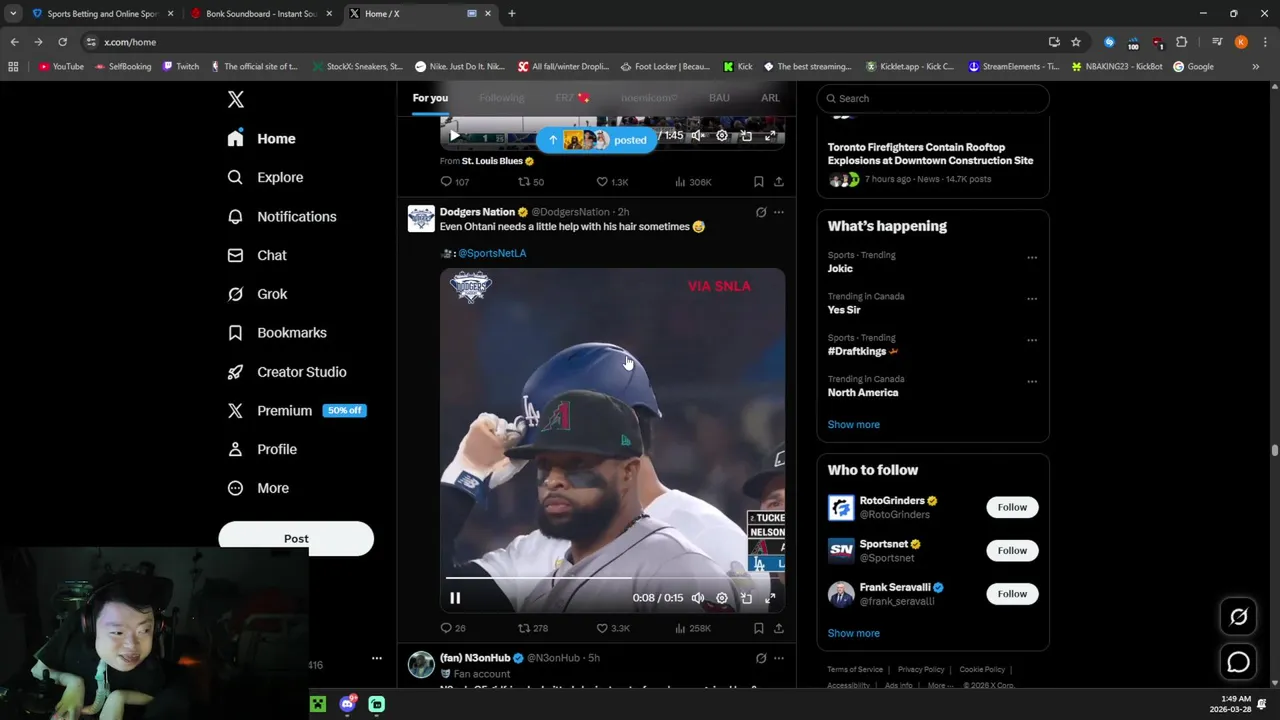Viewport: 1280px width, 720px height.
Task: Open Chat in the sidebar
Action: [257, 255]
